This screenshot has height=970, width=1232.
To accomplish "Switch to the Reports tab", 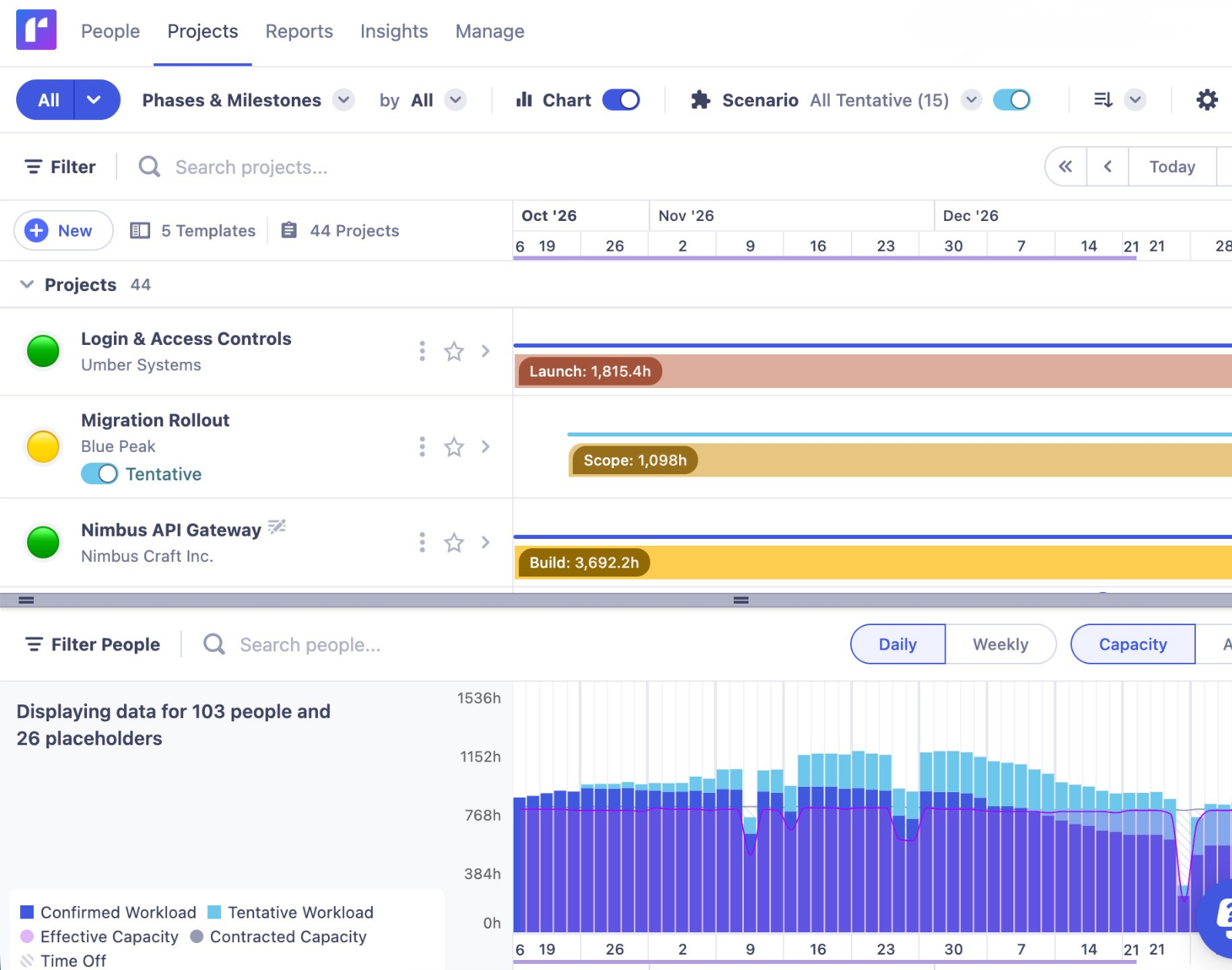I will coord(300,32).
